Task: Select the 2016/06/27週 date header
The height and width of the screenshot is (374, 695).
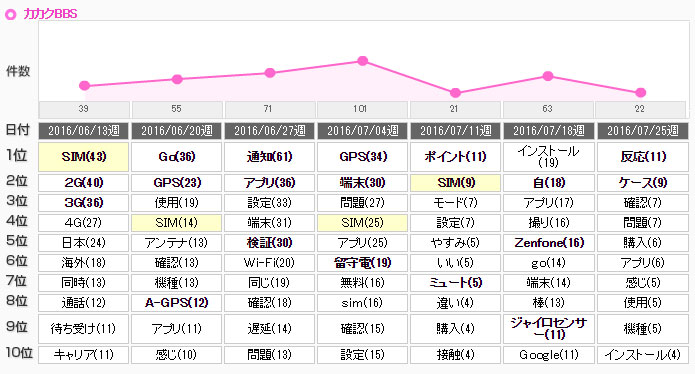Action: (x=269, y=131)
